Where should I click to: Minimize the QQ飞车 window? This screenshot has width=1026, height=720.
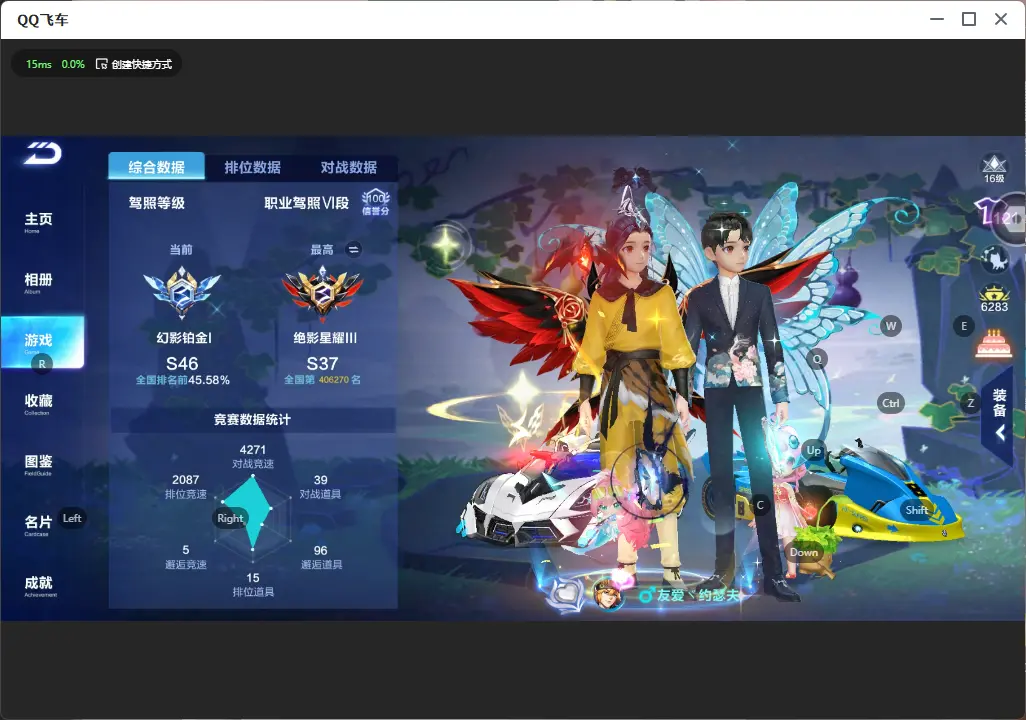pyautogui.click(x=937, y=20)
